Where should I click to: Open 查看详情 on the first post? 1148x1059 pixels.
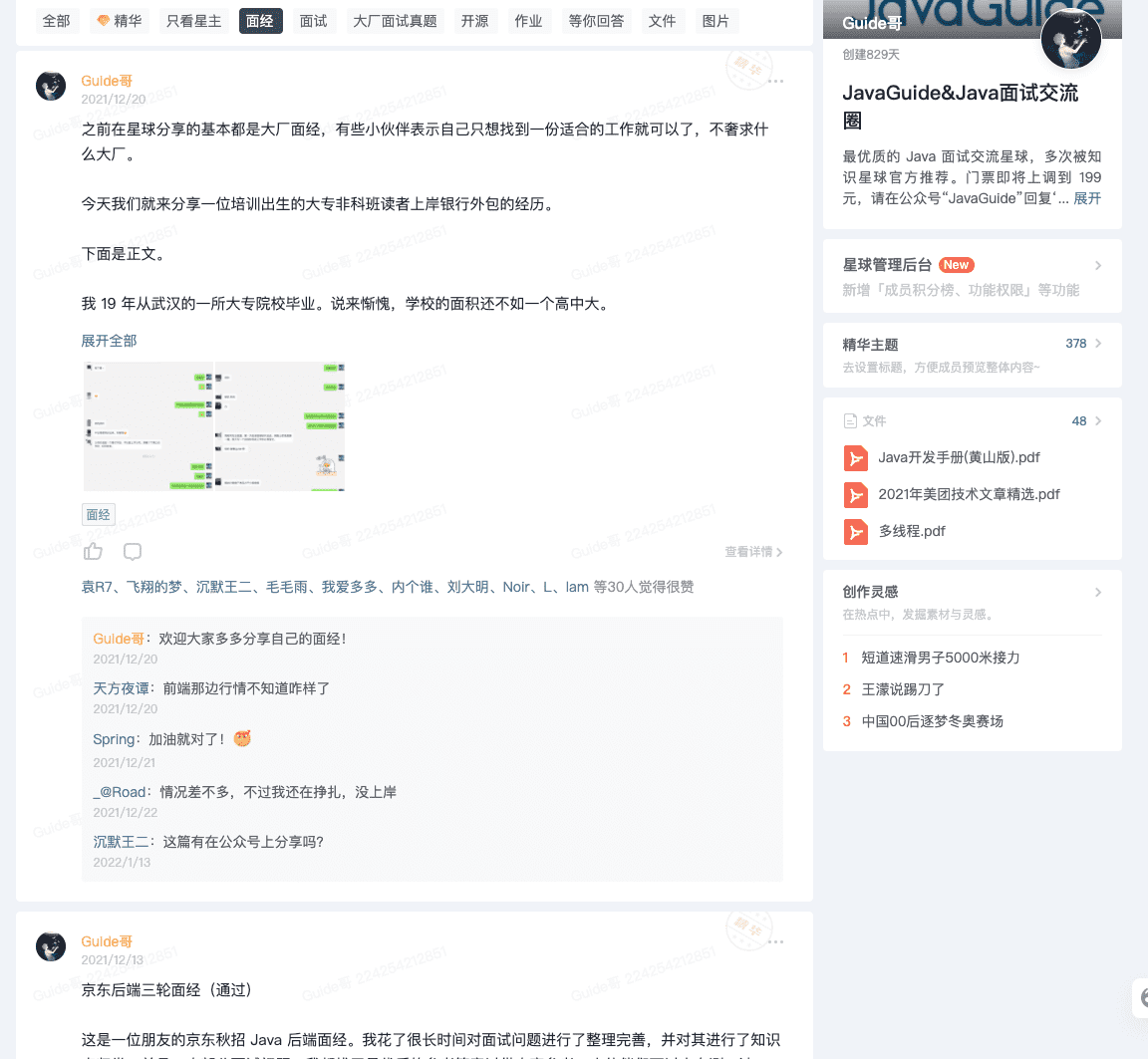click(x=753, y=552)
